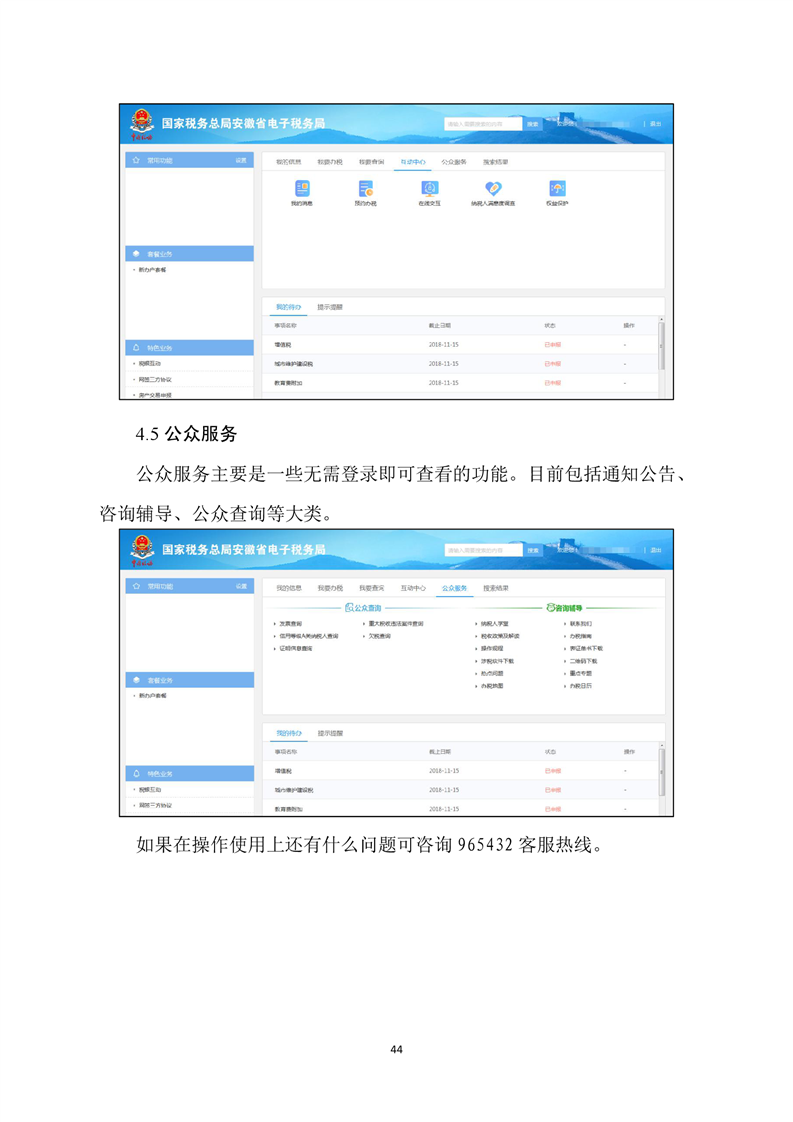Click 设置 in 常用功能 header, 公众服务 screenshot
The height and width of the screenshot is (1122, 793).
241,586
